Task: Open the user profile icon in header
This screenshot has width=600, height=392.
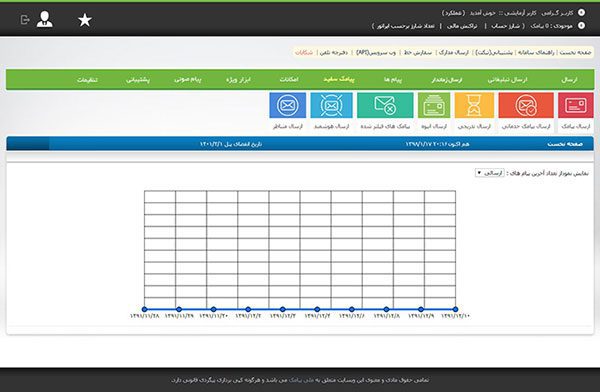Action: point(45,19)
